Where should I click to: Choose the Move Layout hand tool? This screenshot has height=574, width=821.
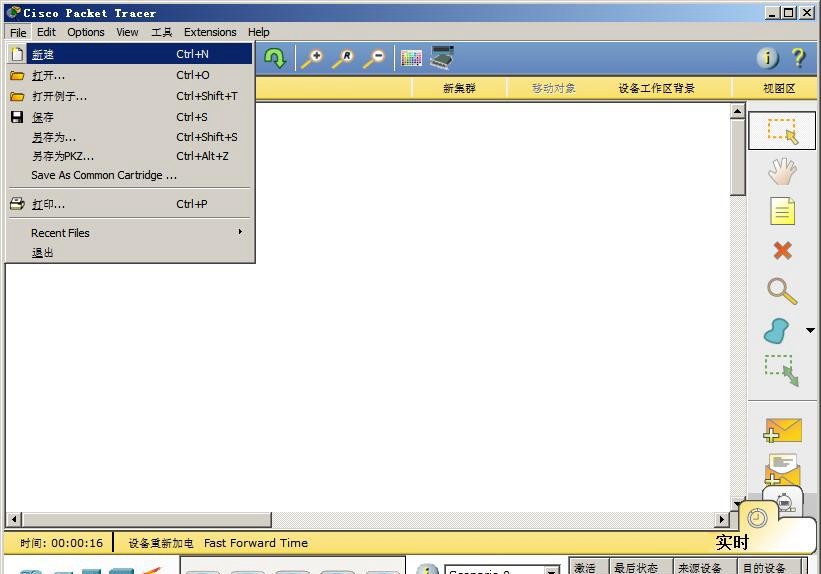[782, 171]
